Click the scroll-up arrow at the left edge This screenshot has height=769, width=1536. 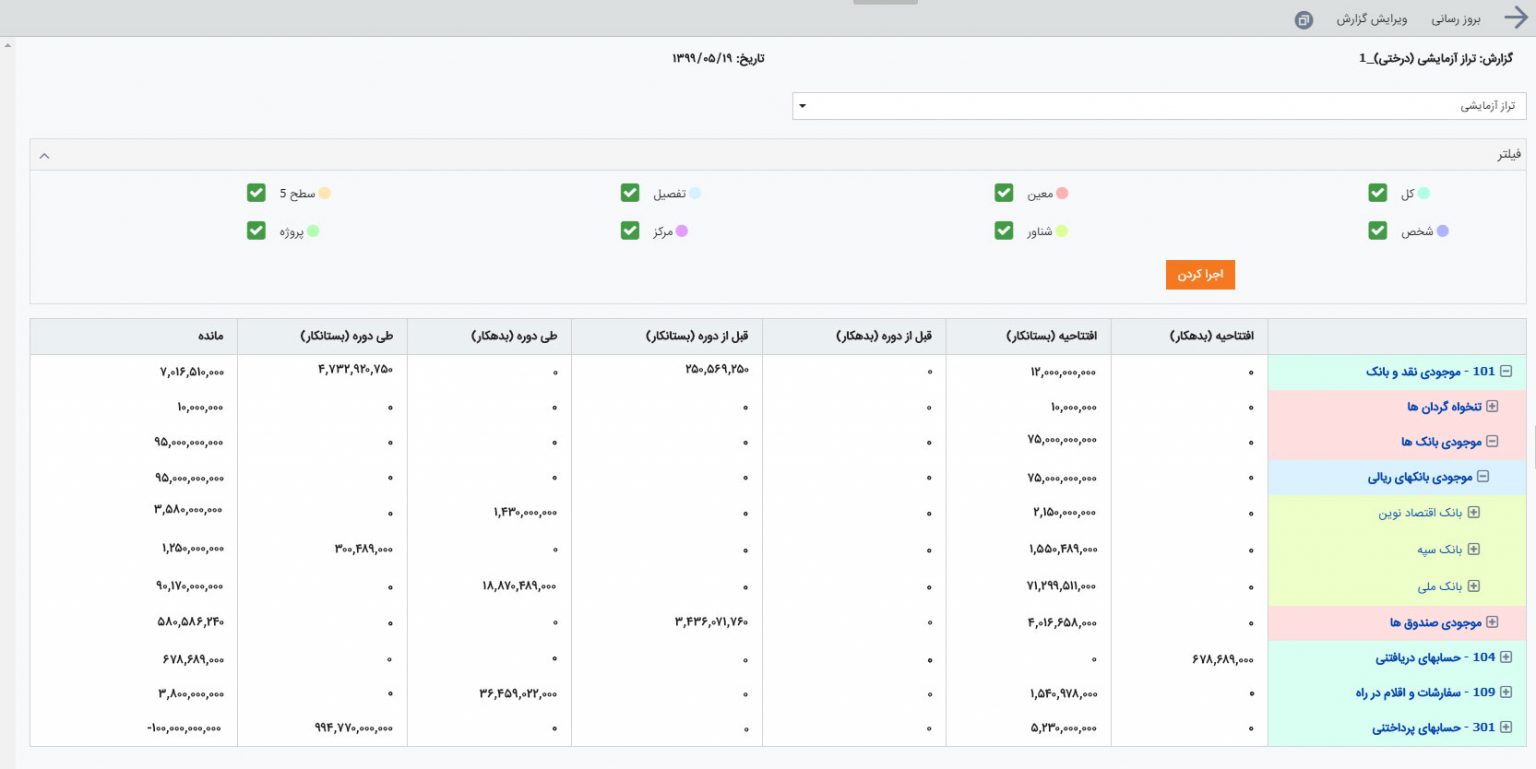[7, 46]
